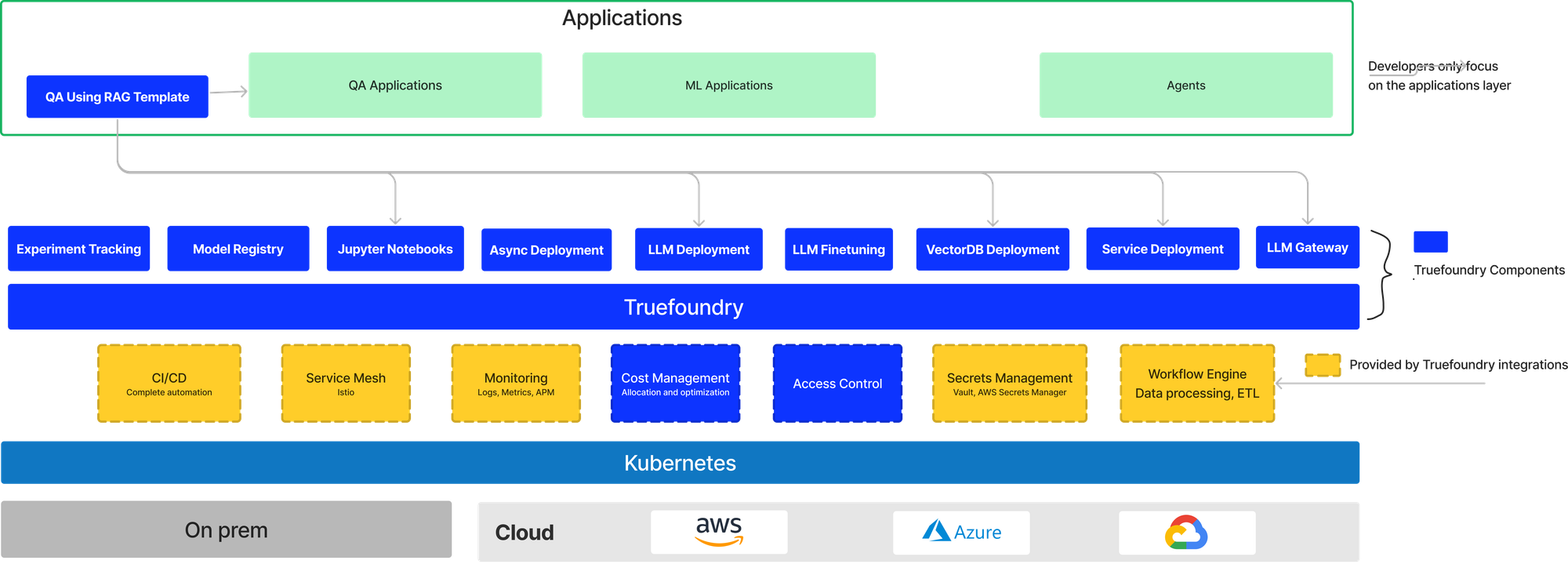Select the Experiment Tracking component

pyautogui.click(x=78, y=249)
